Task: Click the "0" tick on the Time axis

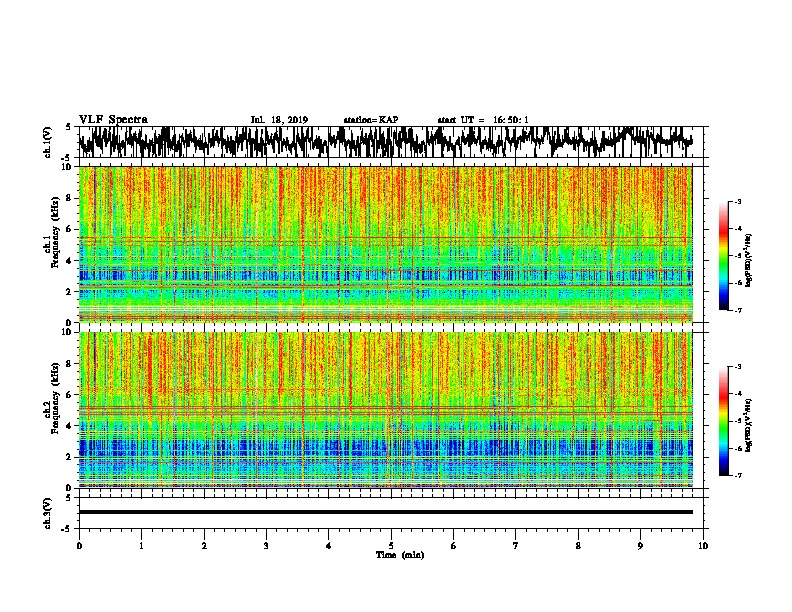Action: pos(79,546)
